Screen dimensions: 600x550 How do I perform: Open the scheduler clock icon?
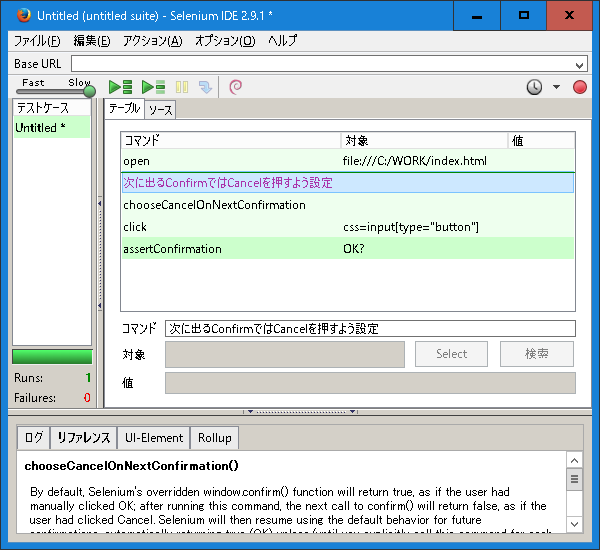pos(534,87)
